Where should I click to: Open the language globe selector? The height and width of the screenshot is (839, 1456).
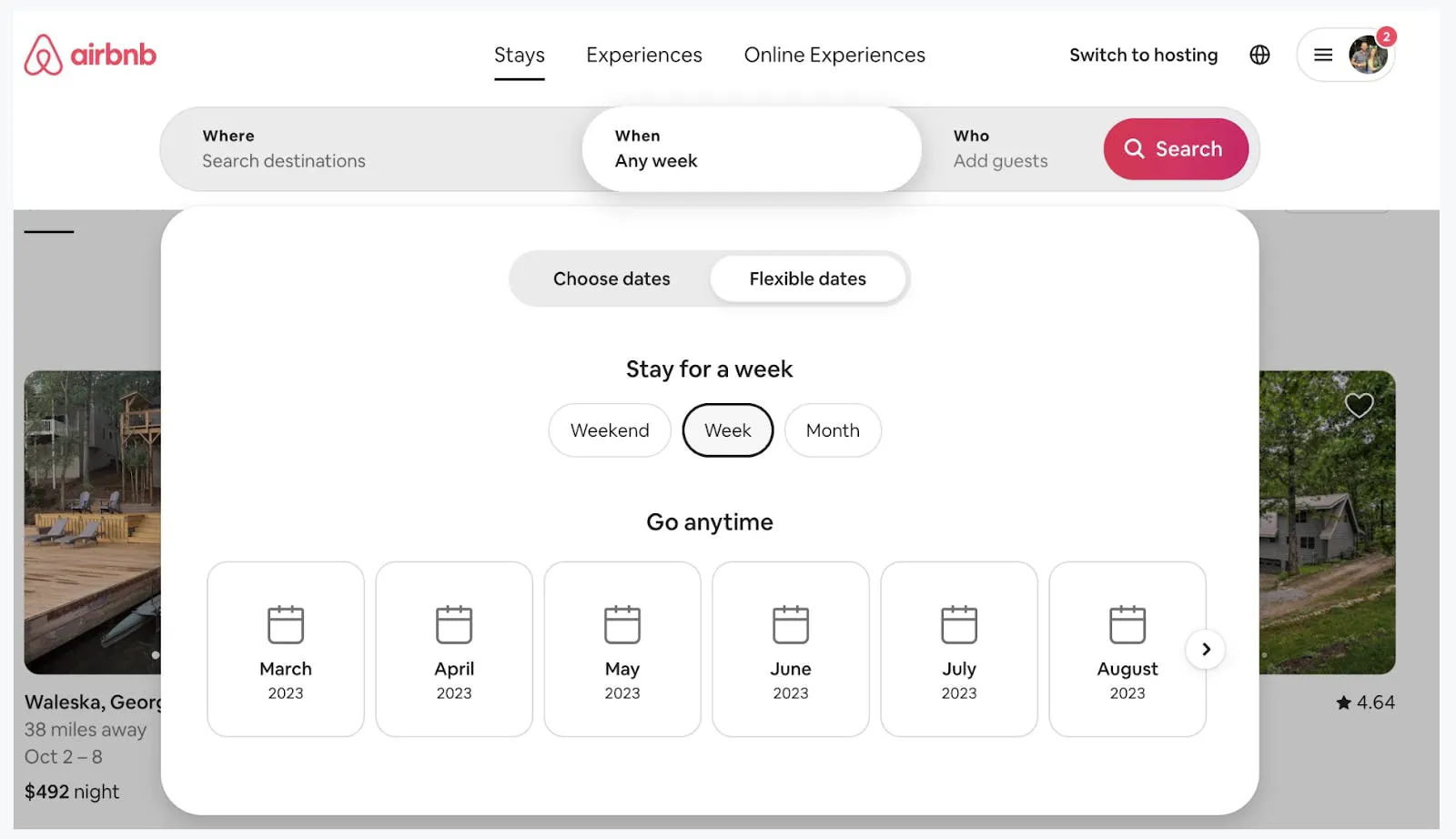pos(1259,55)
